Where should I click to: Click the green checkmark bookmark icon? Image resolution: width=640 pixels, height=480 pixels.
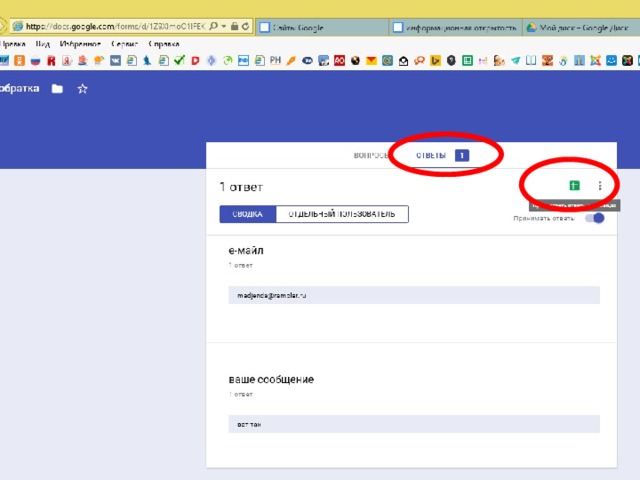tap(180, 61)
